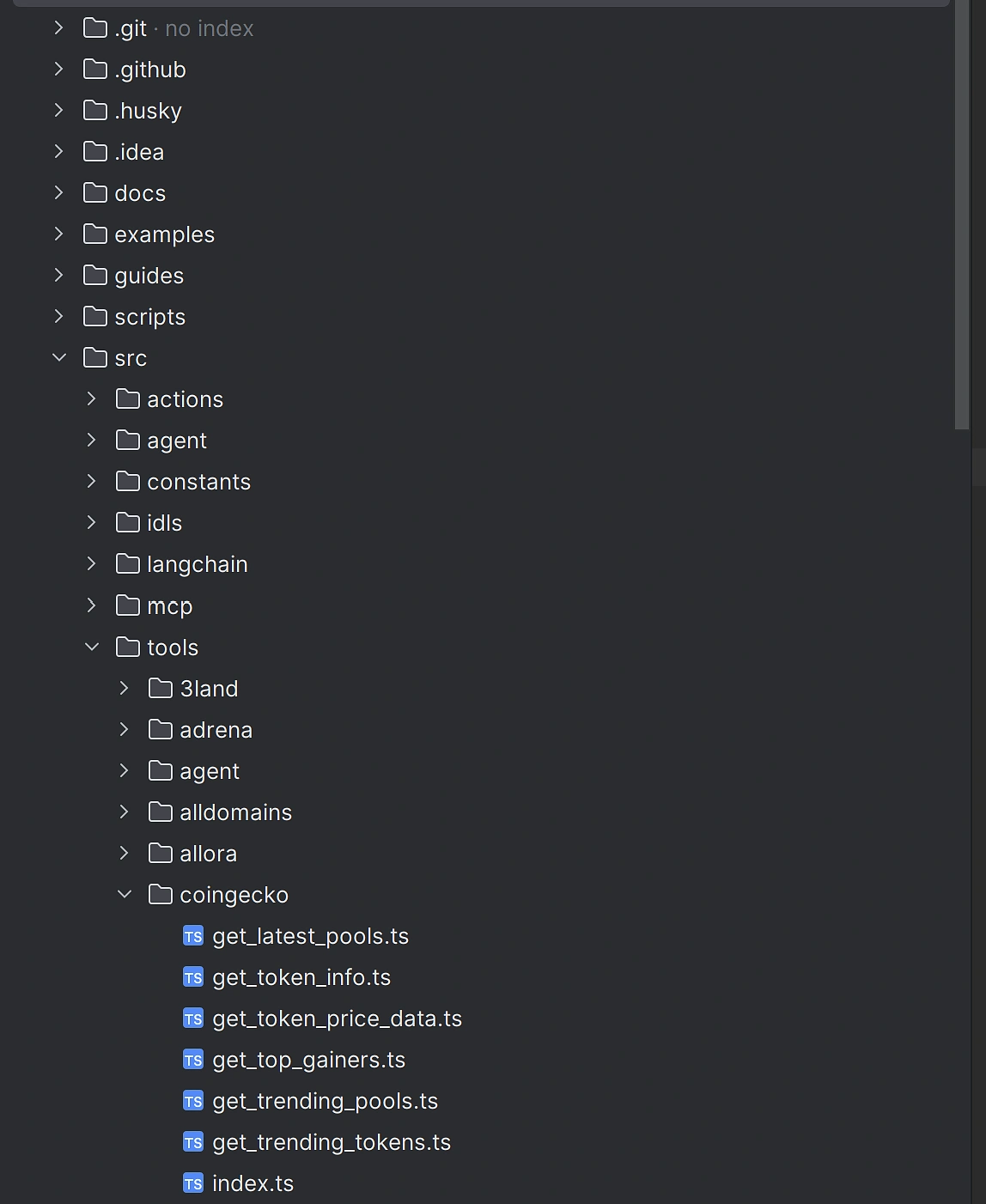This screenshot has width=986, height=1204.
Task: Expand the .github folder
Action: (x=58, y=69)
